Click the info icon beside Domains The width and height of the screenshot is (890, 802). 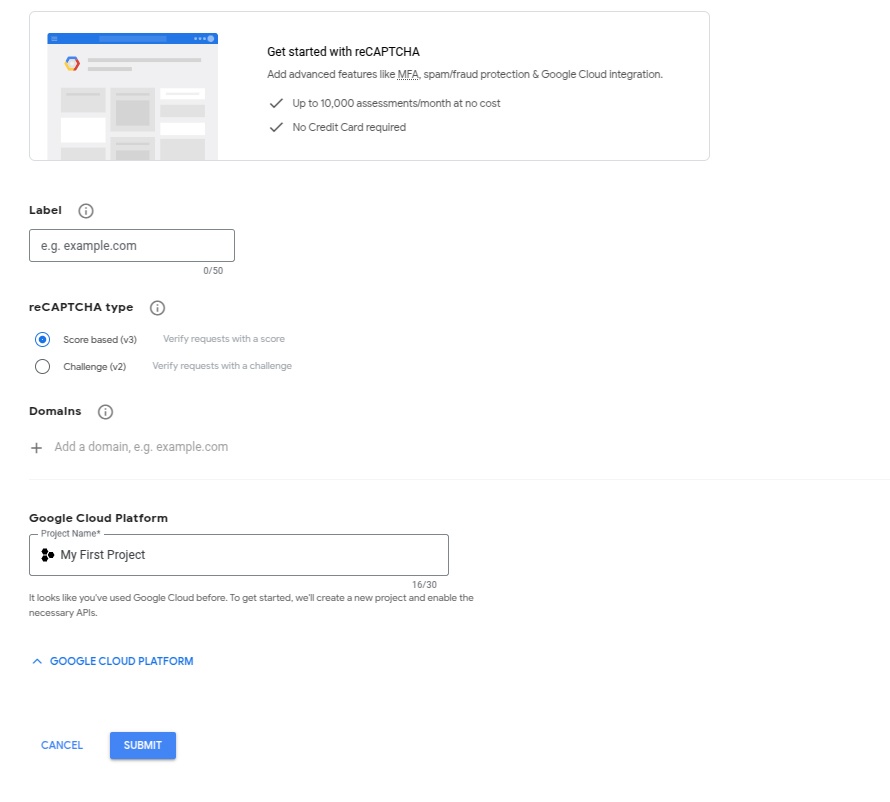pos(105,412)
